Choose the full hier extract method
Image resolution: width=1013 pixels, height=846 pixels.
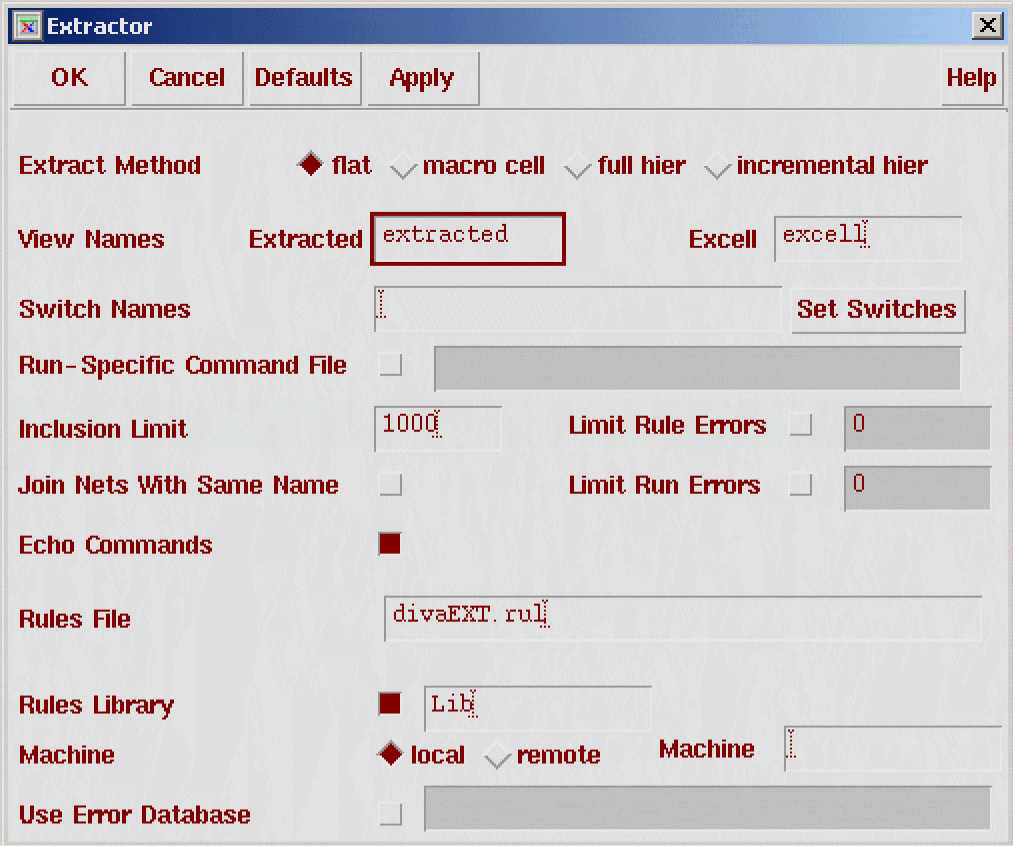tap(578, 166)
